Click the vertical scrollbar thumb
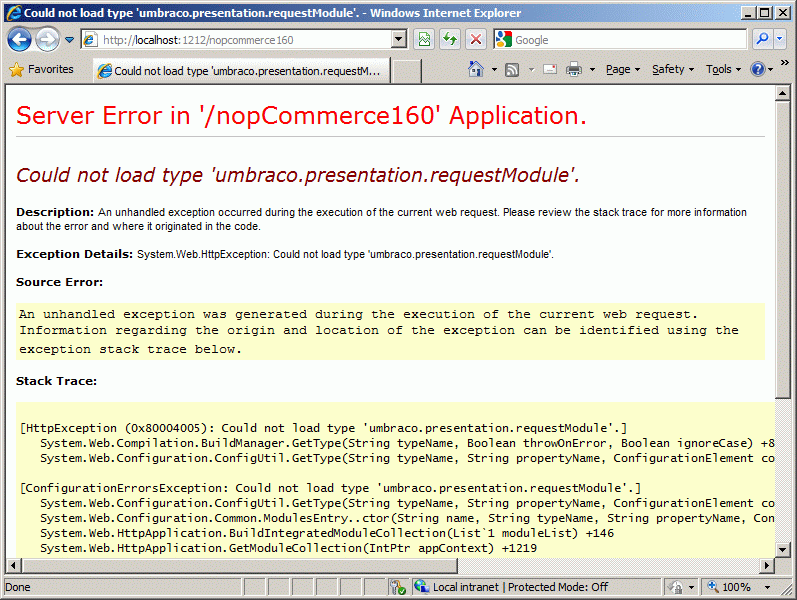Screen dimensions: 797x600 coord(782,250)
